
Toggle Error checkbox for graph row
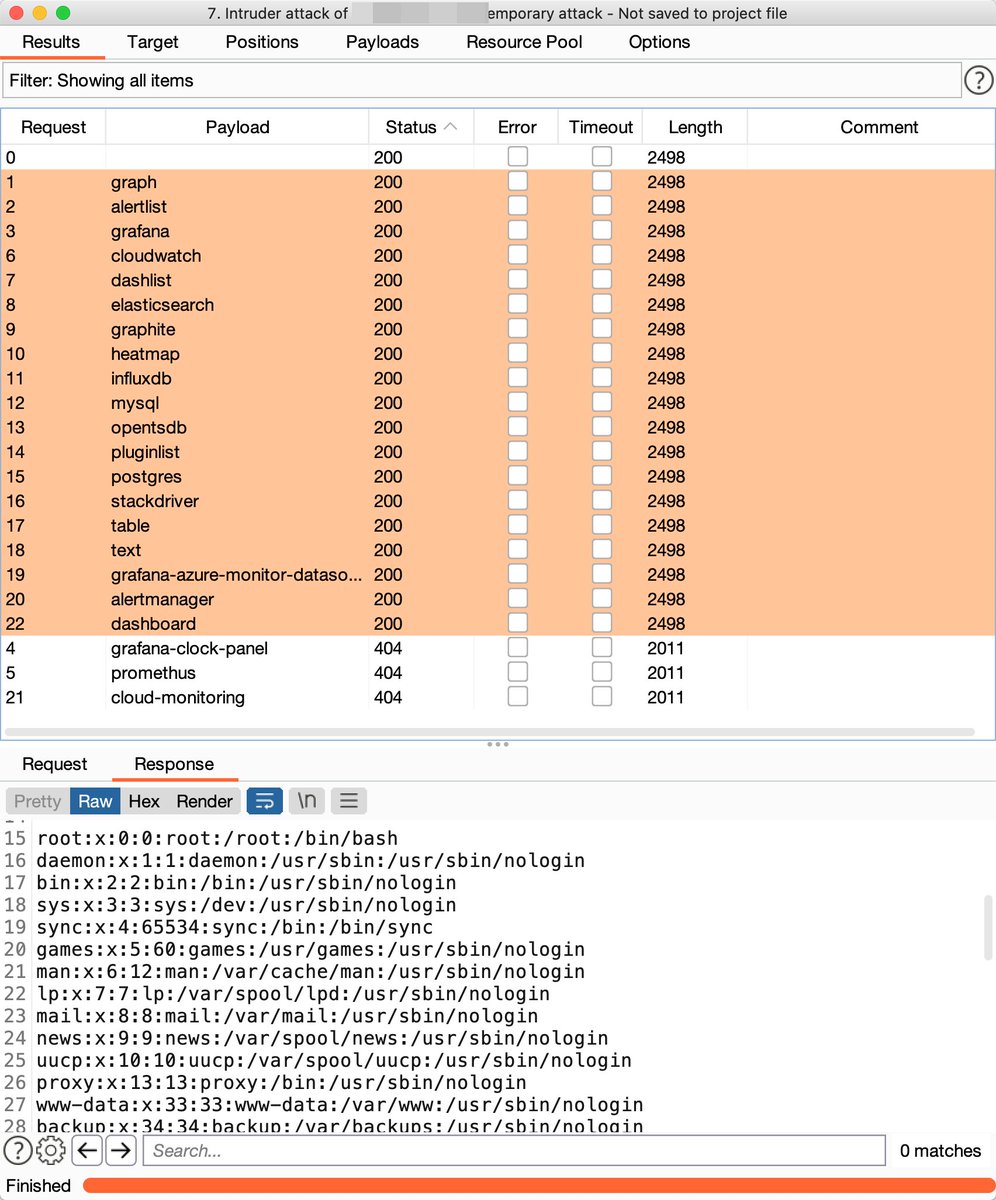click(517, 181)
